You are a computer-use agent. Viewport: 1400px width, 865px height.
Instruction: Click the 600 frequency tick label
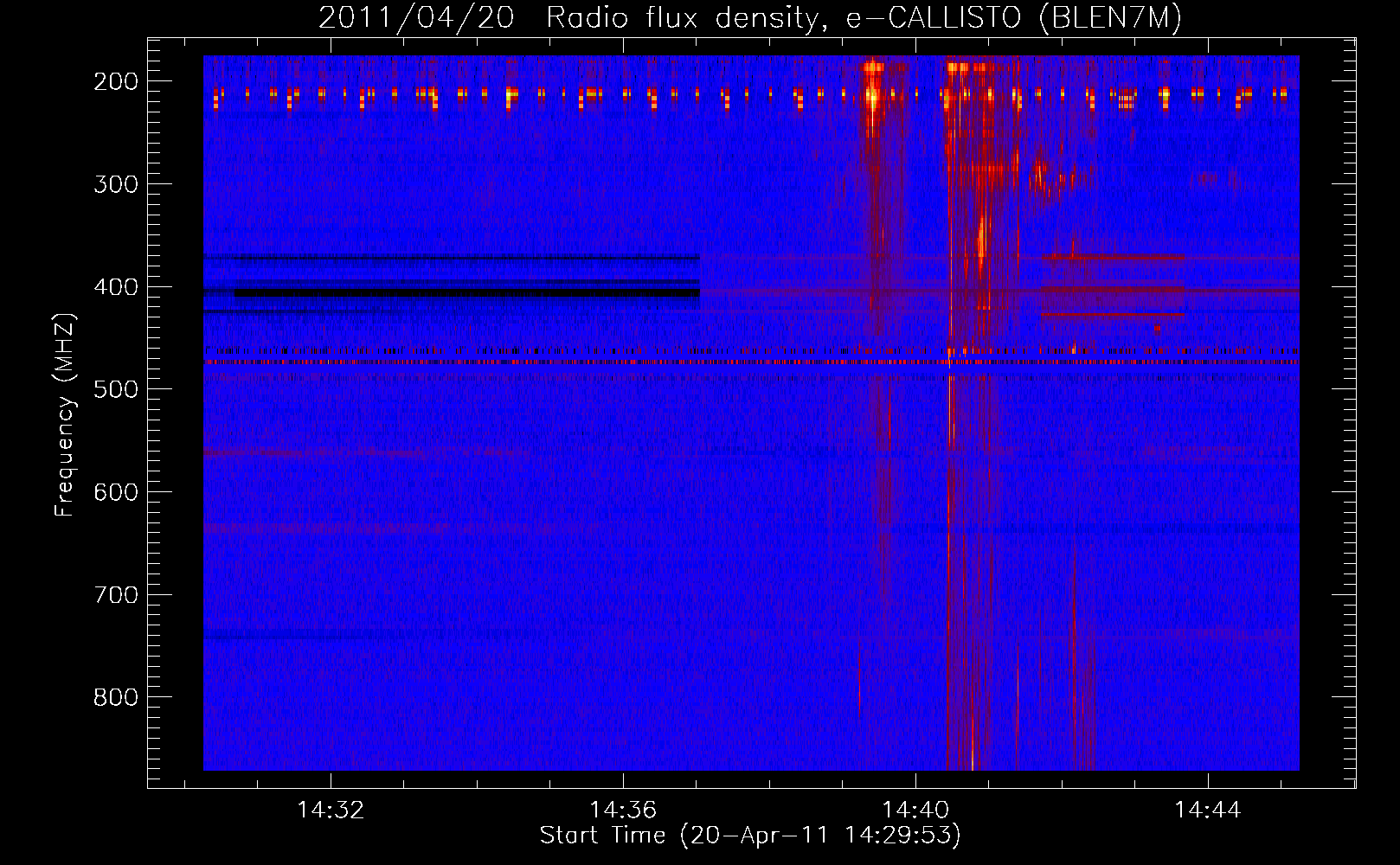[116, 492]
